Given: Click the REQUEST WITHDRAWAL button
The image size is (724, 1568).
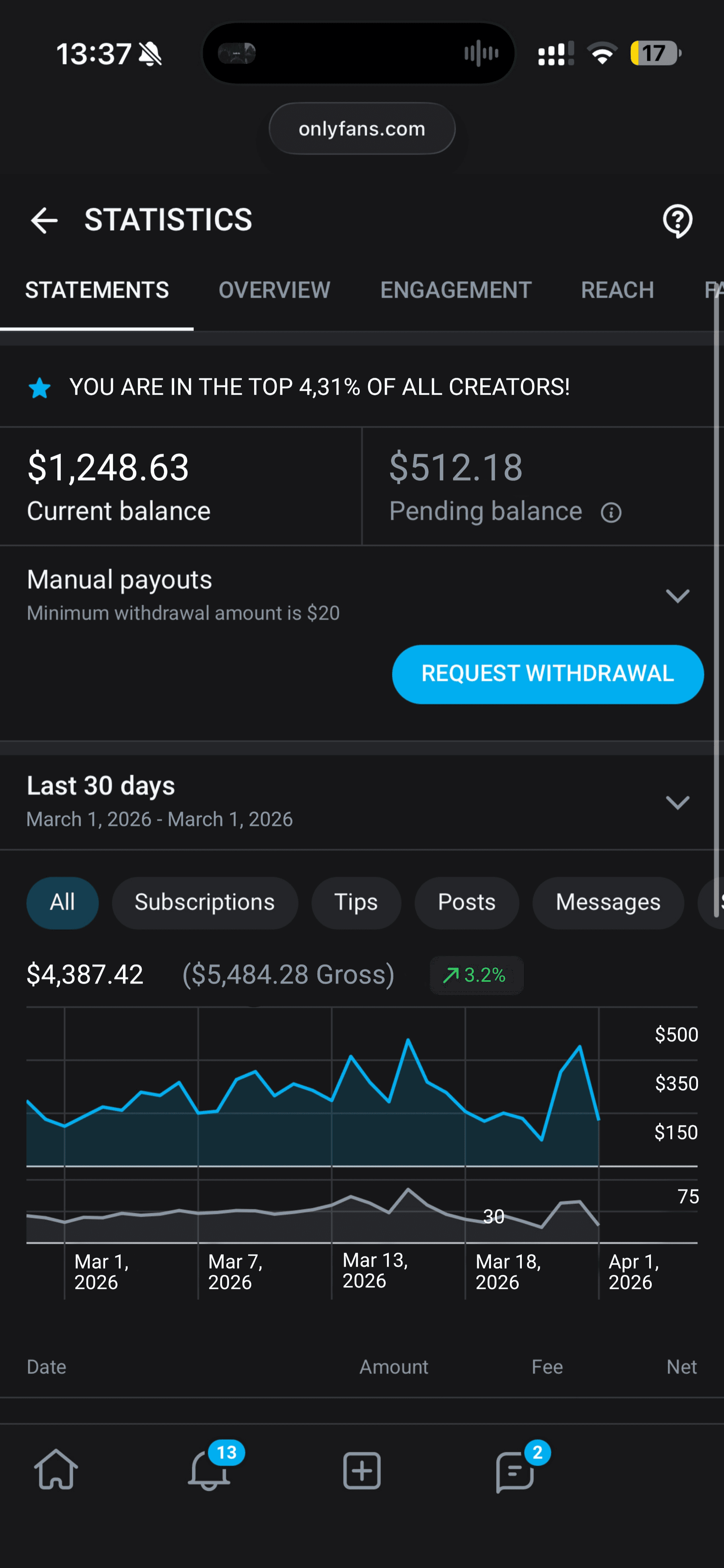Looking at the screenshot, I should [547, 674].
